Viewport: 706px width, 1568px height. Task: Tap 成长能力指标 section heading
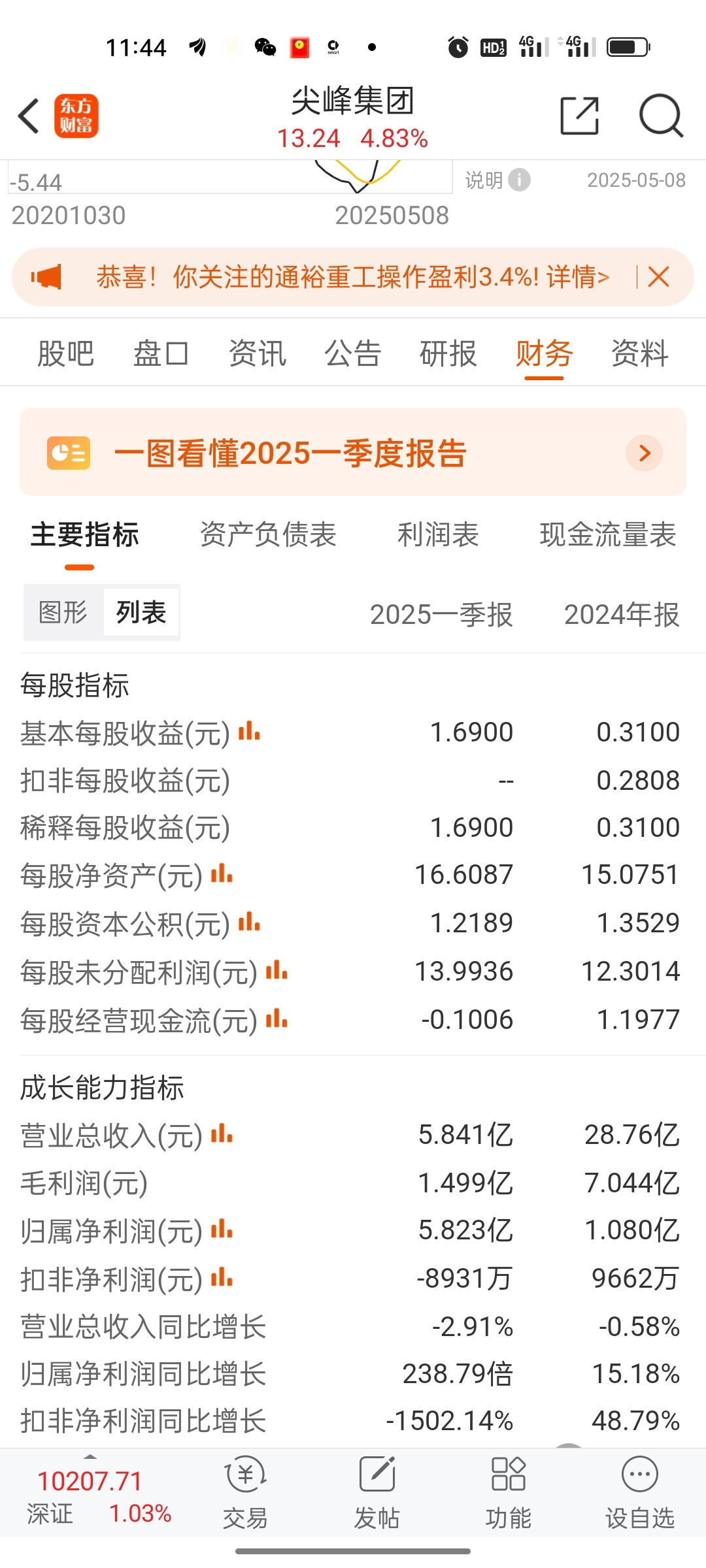[x=102, y=1088]
